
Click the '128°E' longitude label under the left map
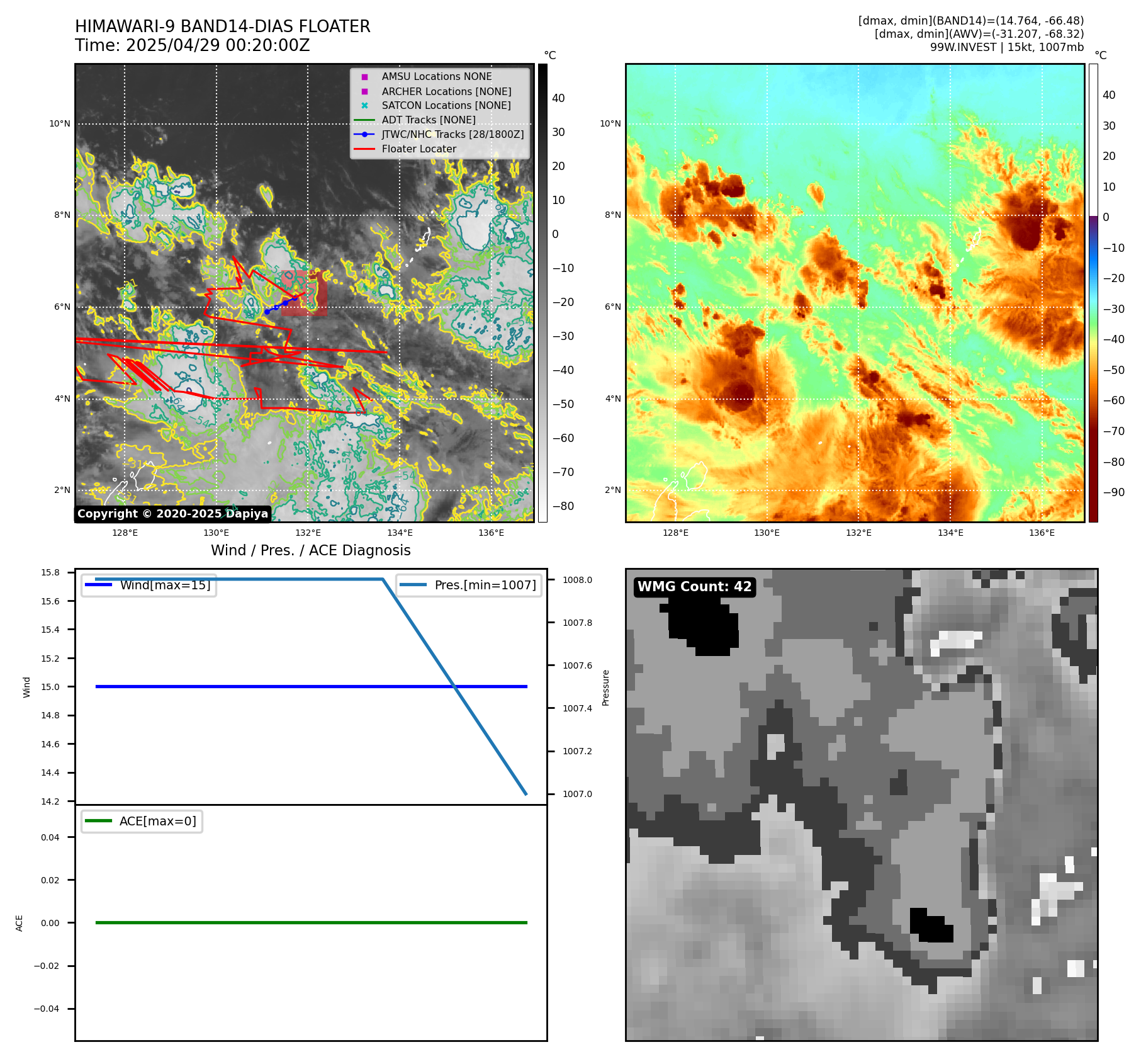(125, 533)
